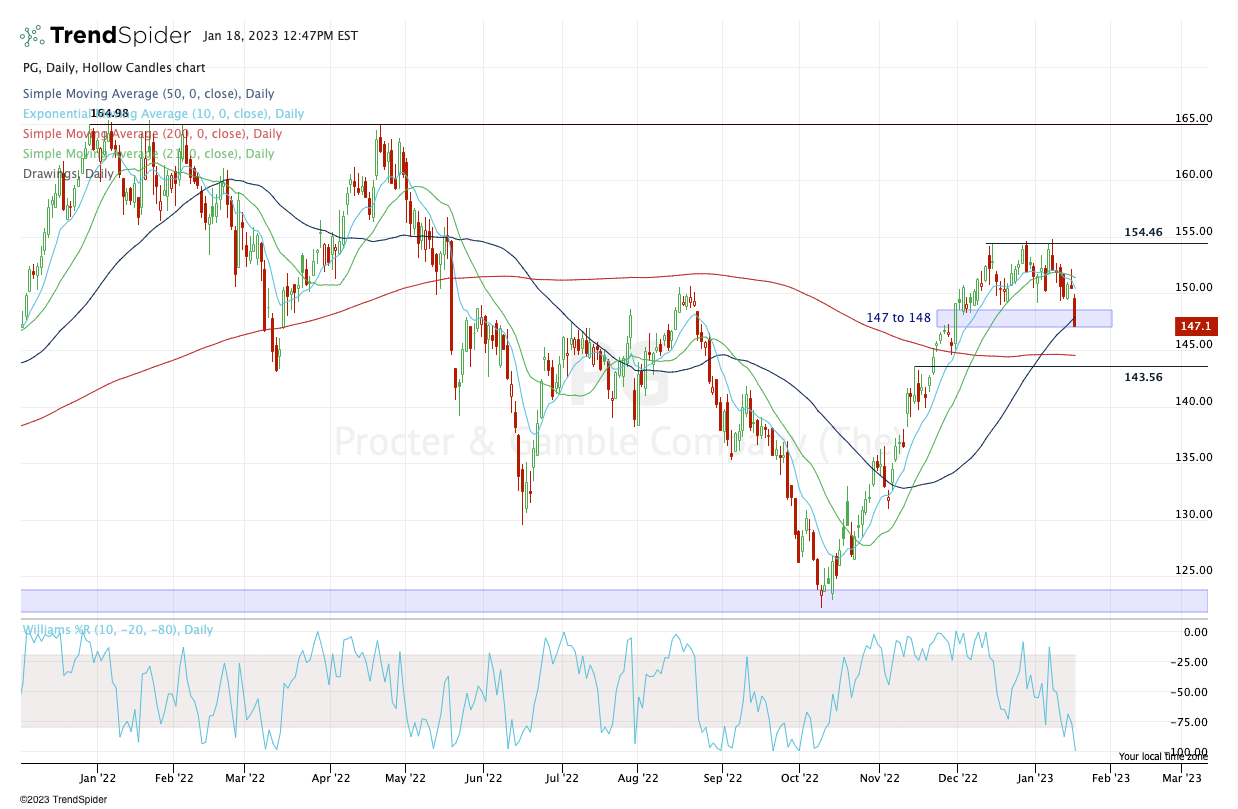This screenshot has width=1238, height=809.
Task: Click the red current price tag 147.1
Action: tap(1196, 326)
